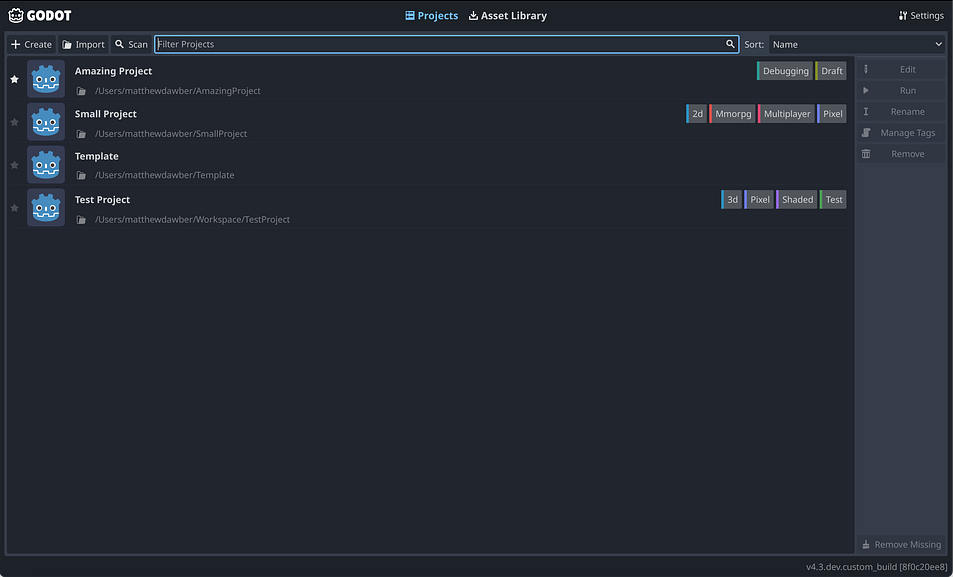Click the /Users/matthewdawber/Workspace/TestProject path

pos(192,219)
